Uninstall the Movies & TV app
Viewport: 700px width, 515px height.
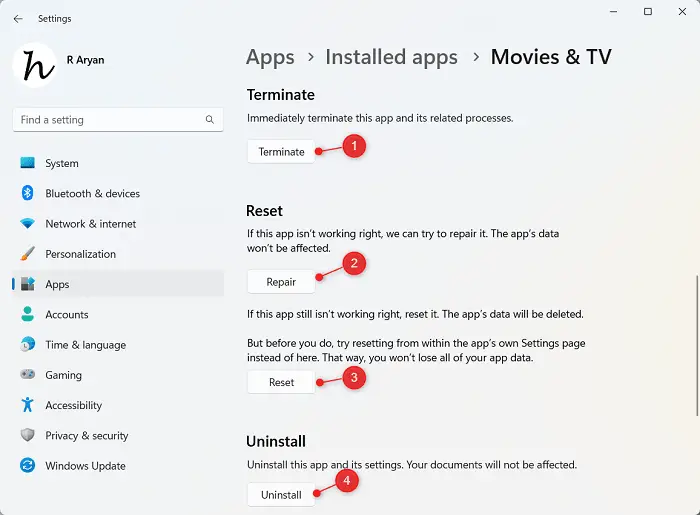281,495
